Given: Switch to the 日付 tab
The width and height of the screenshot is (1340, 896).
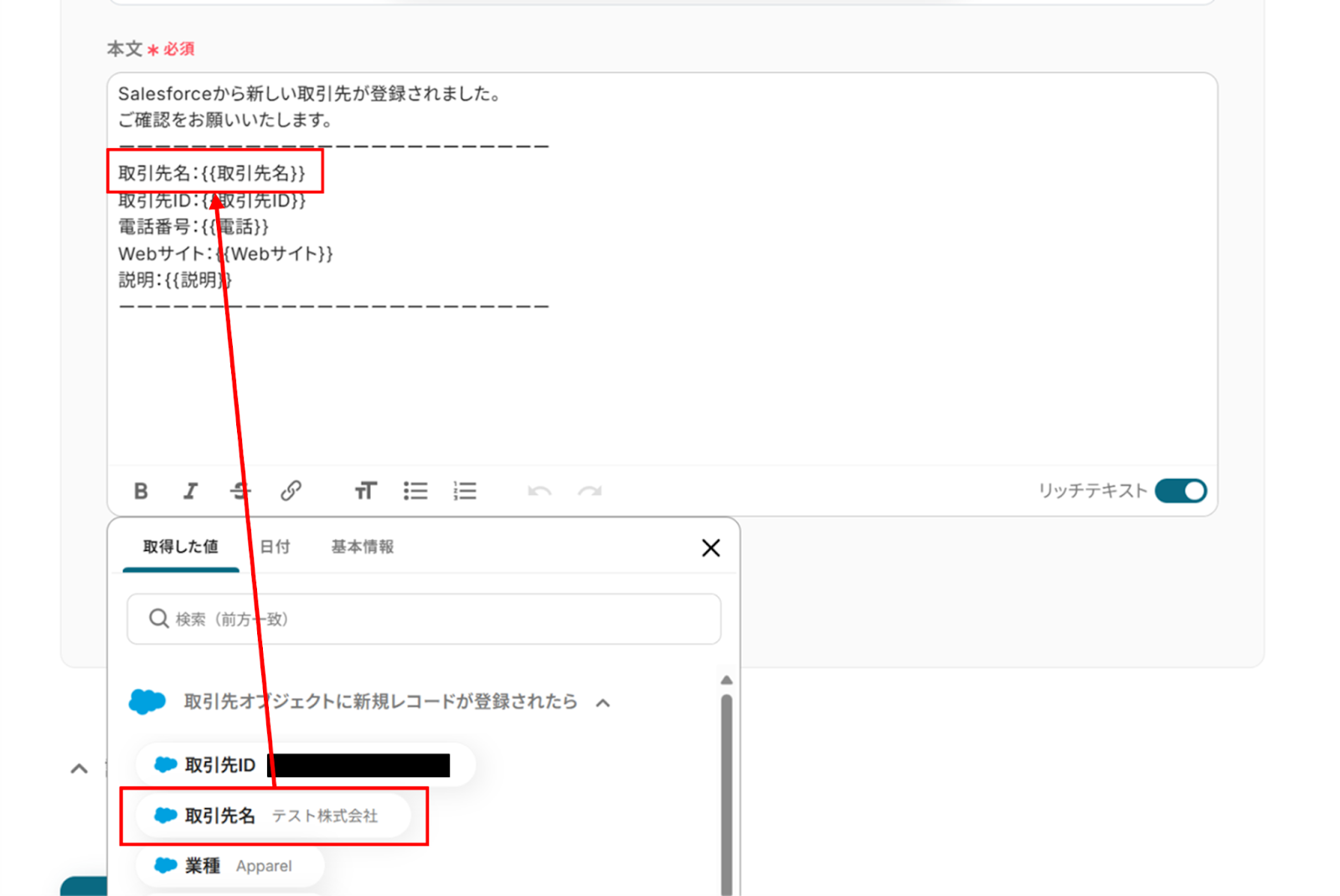Looking at the screenshot, I should pos(275,547).
